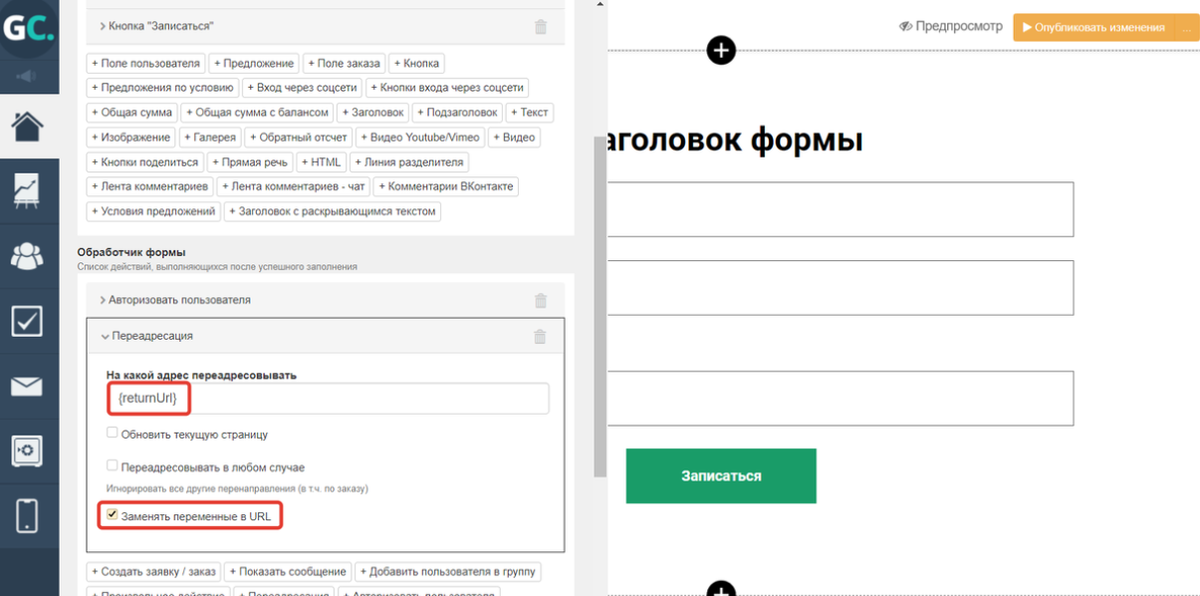Viewport: 1200px width, 596px height.
Task: Open the checkmark tasks sidebar icon
Action: pos(27,321)
